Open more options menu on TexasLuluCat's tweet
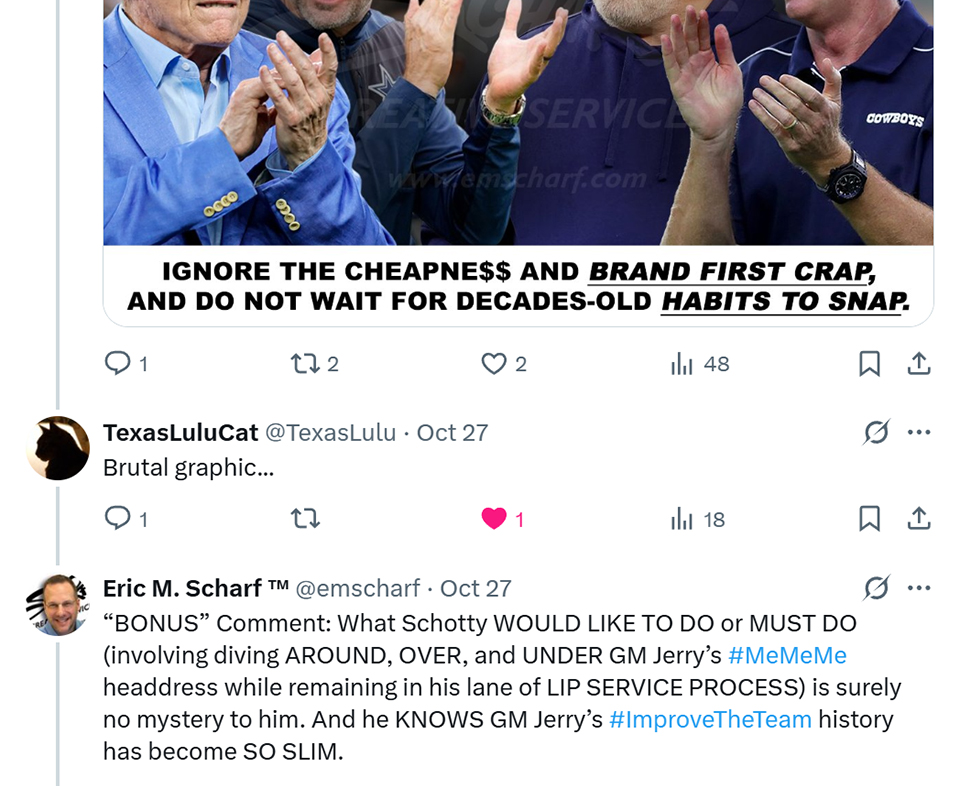The image size is (960, 786). pos(919,432)
